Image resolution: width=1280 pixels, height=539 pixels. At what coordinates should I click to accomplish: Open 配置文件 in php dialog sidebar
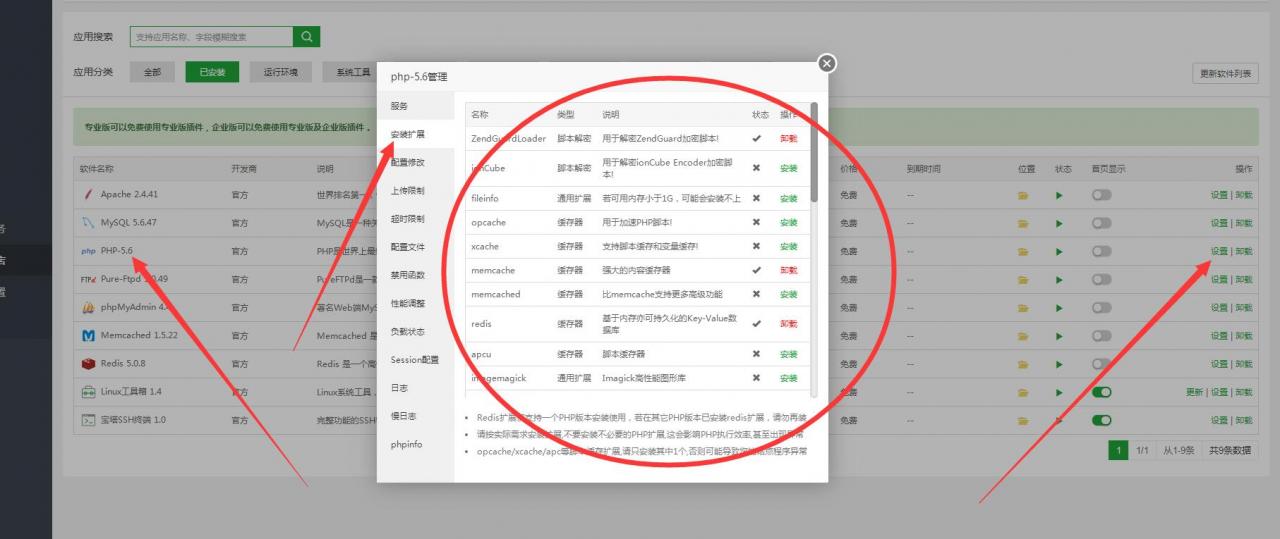tap(415, 246)
